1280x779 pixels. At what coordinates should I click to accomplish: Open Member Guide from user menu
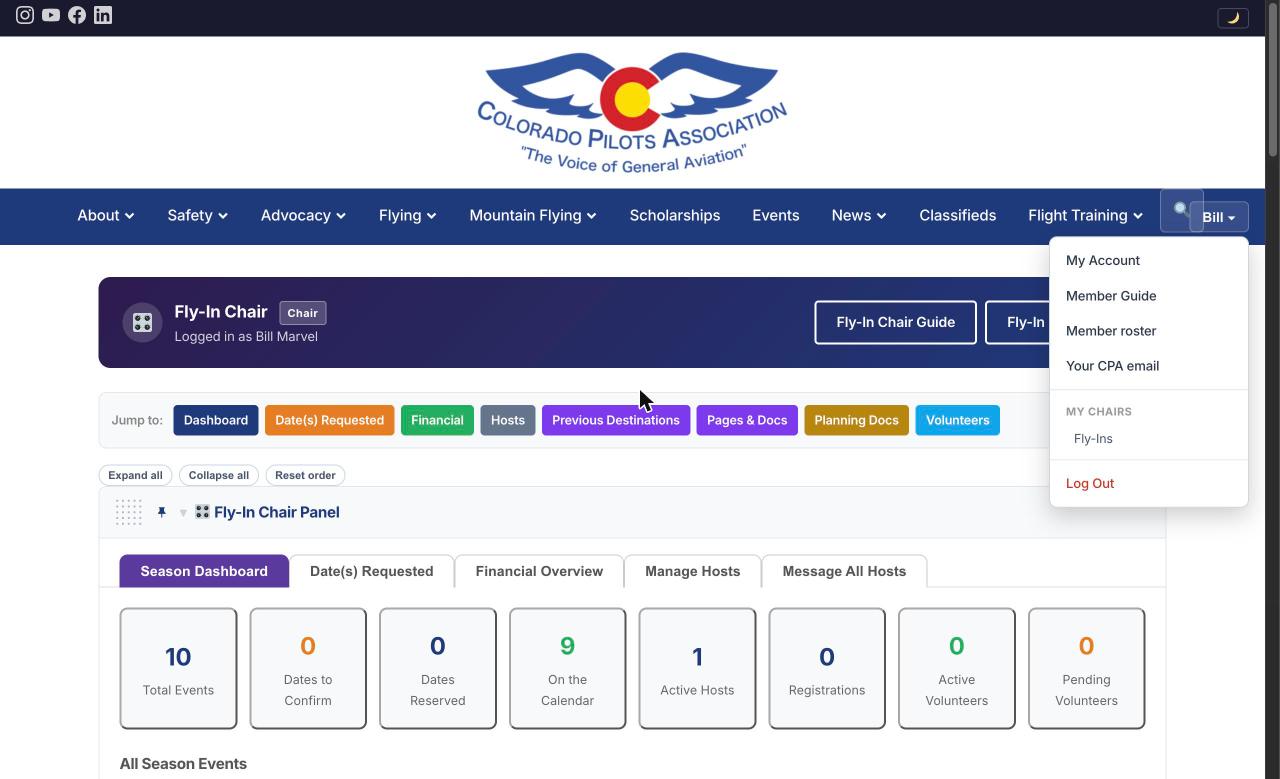pos(1149,296)
